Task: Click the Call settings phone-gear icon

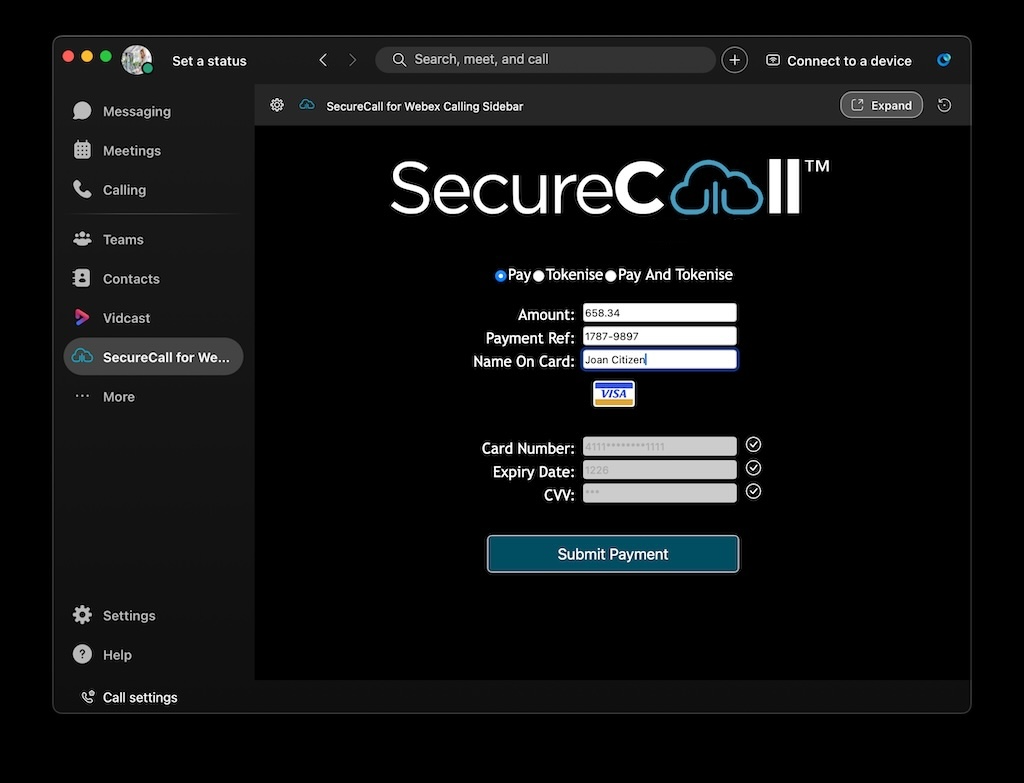Action: click(88, 697)
